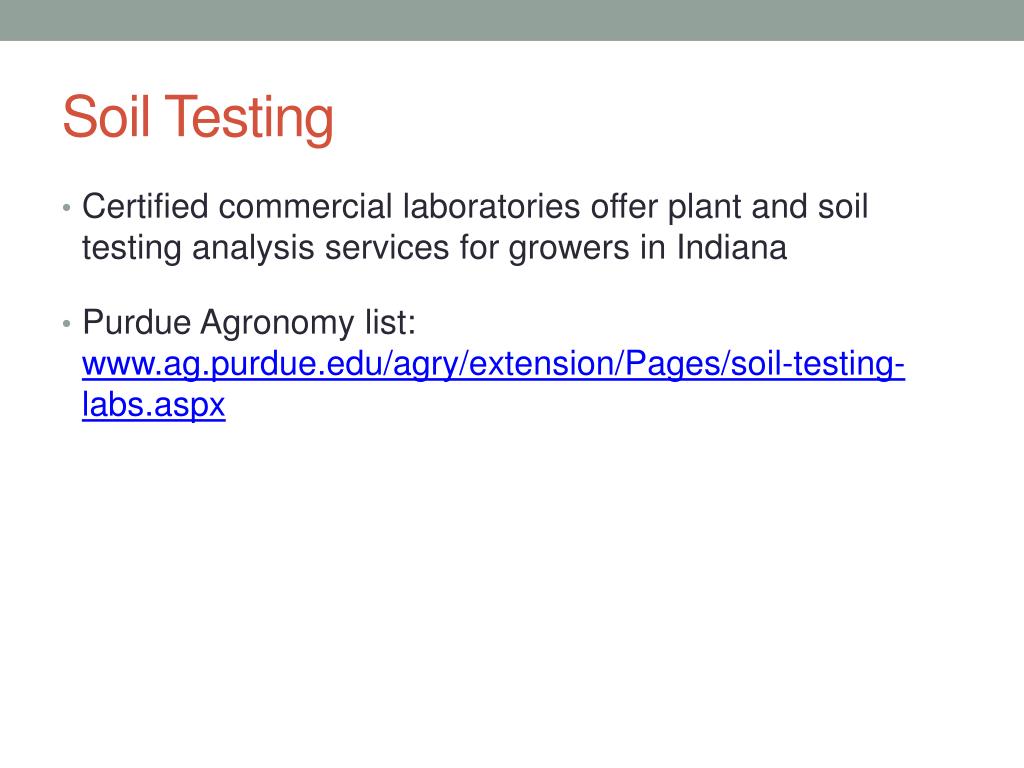Select the 'Soil Testing' slide title
The width and height of the screenshot is (1024, 768).
pos(198,118)
